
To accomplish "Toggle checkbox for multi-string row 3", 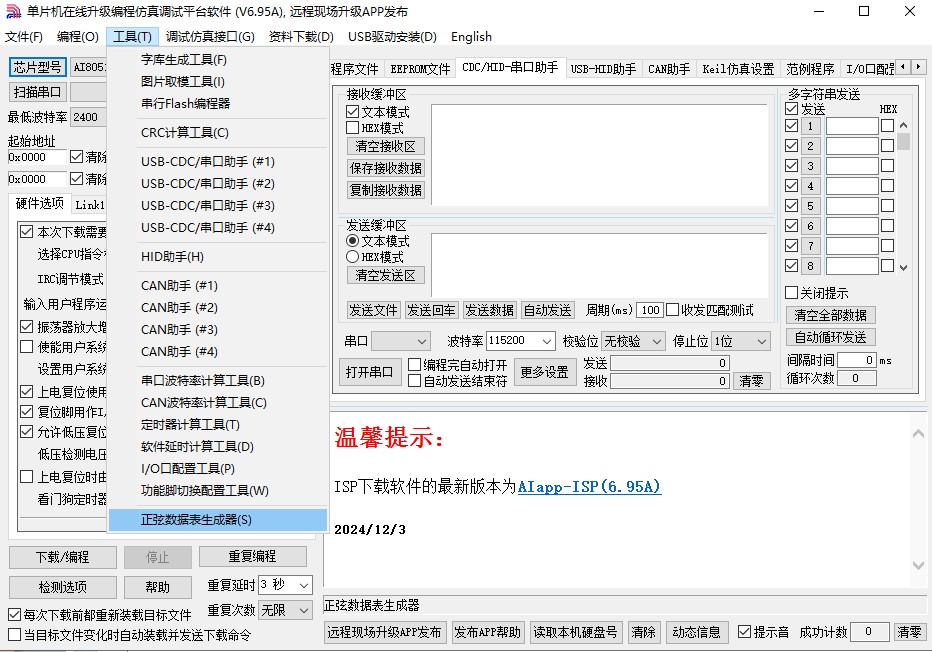I will point(791,166).
